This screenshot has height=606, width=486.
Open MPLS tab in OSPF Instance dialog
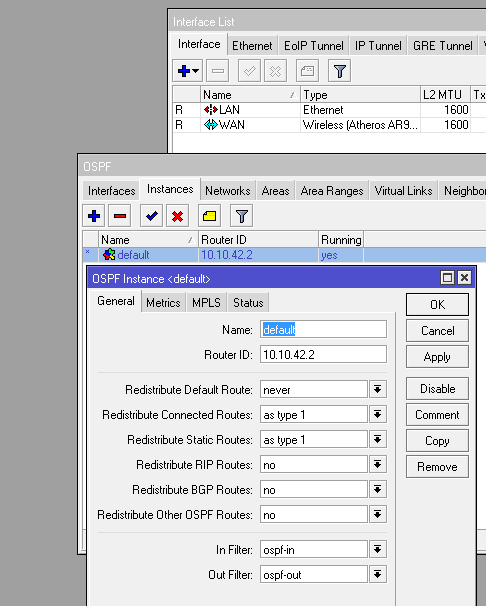pos(206,303)
